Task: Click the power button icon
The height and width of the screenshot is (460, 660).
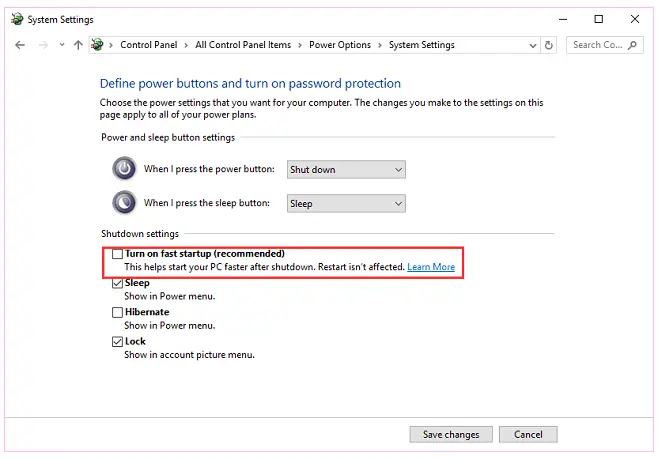Action: click(123, 169)
